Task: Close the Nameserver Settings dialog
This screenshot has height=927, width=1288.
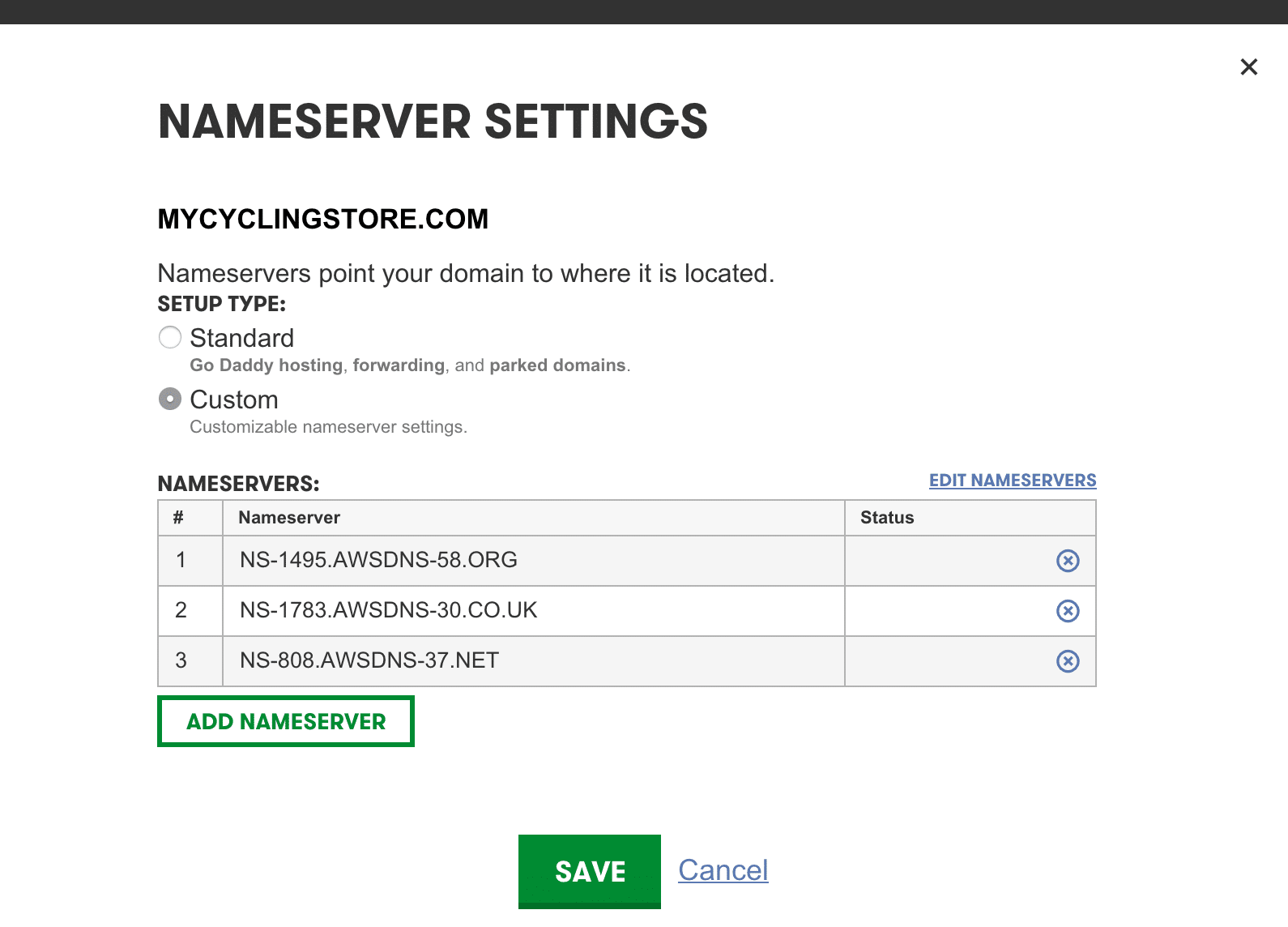Action: click(x=1248, y=67)
